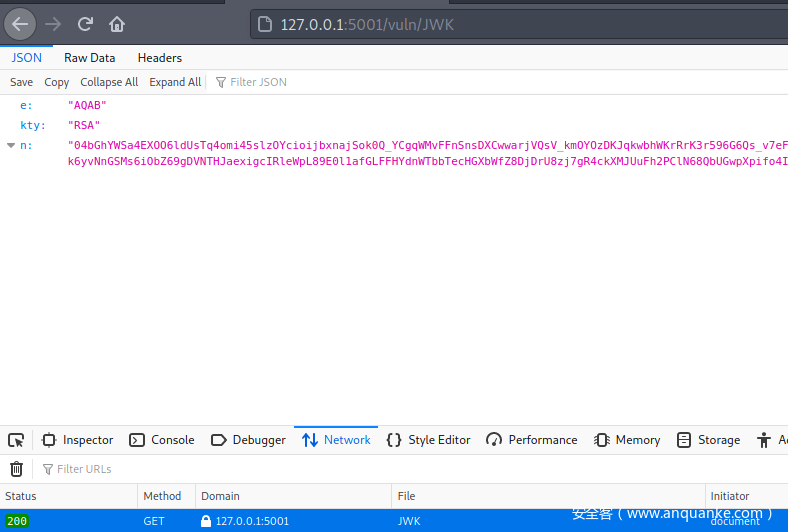
Task: Select the e key row
Action: point(394,105)
